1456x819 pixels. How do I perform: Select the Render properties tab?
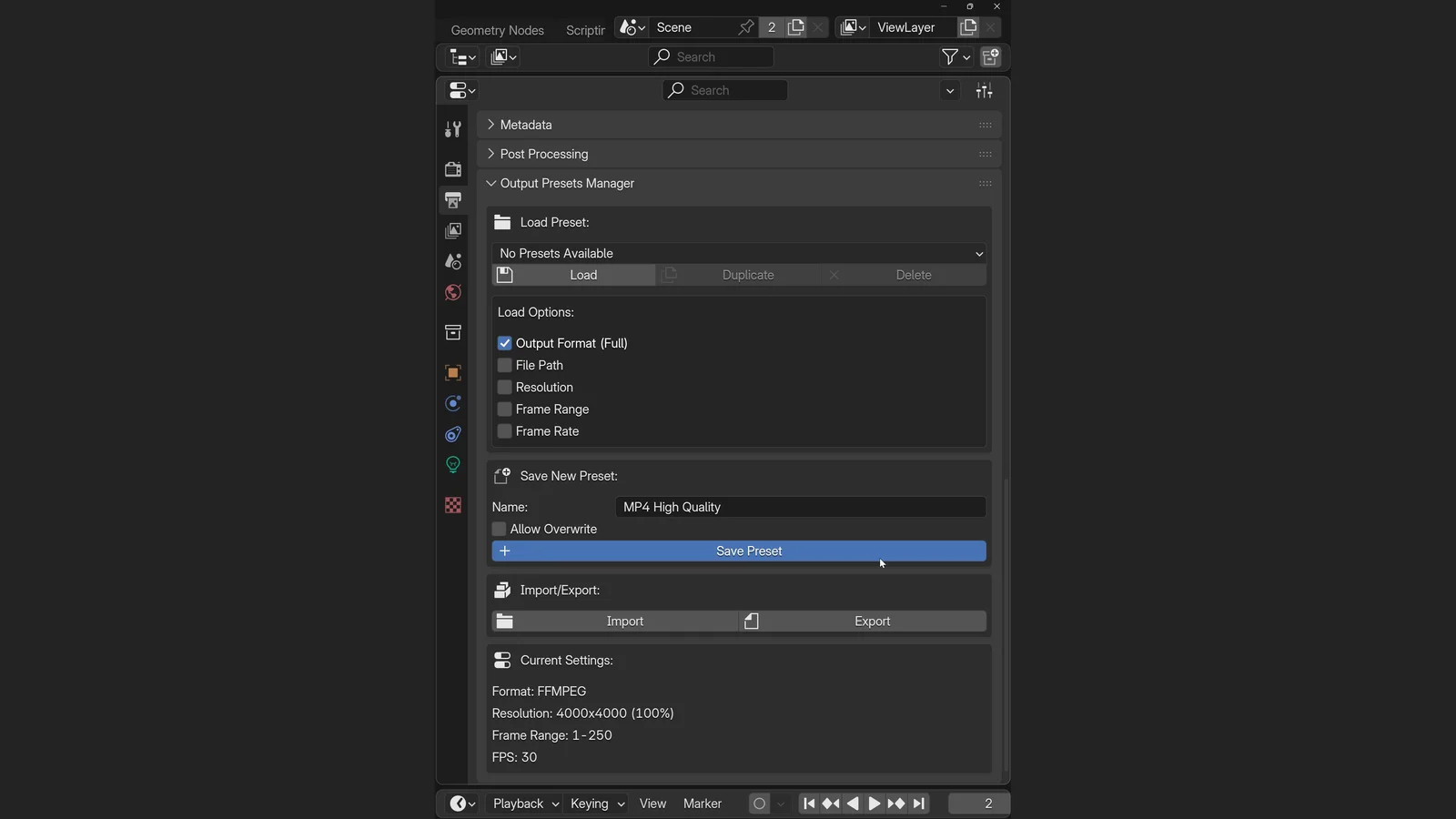pyautogui.click(x=453, y=168)
